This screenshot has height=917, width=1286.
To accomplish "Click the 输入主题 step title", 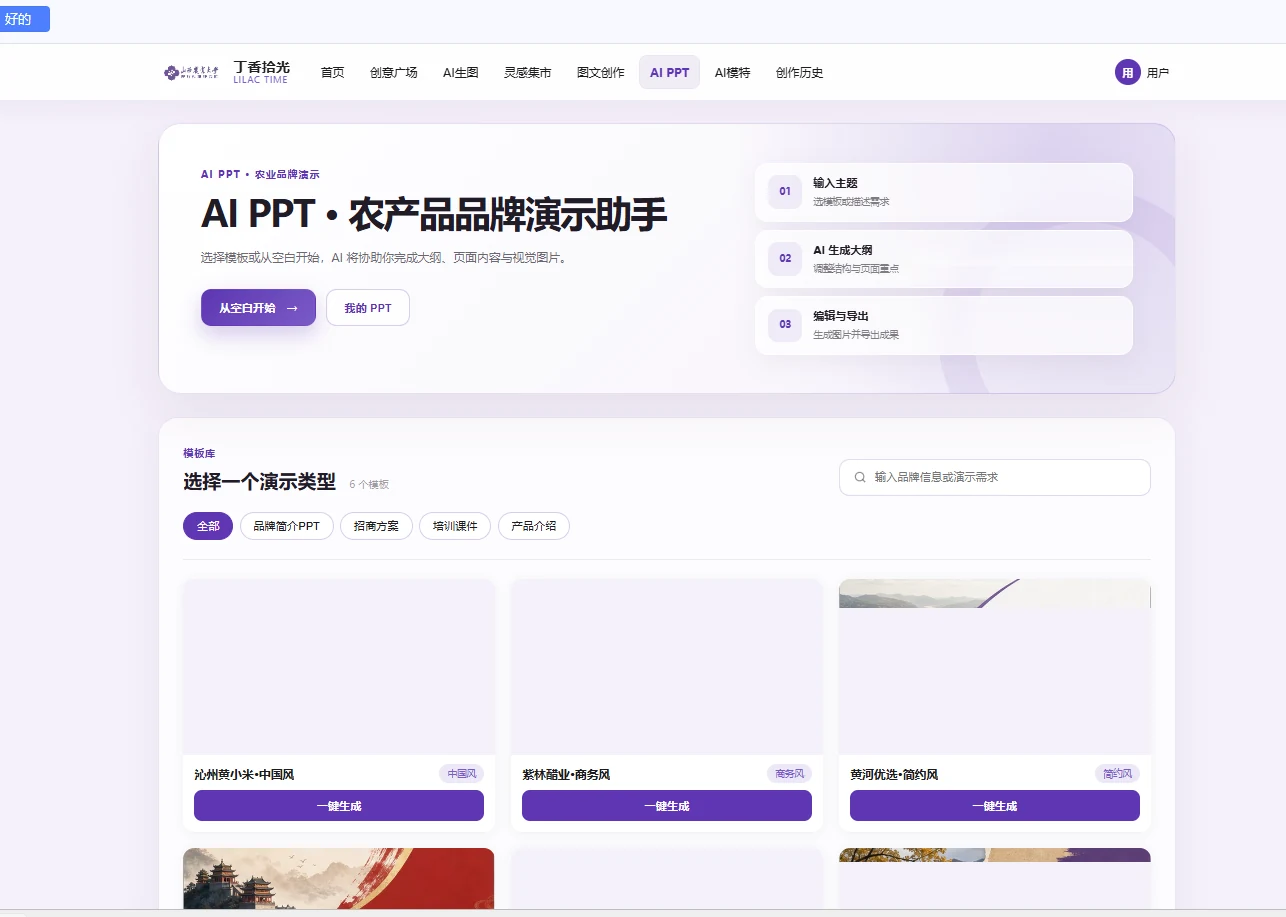I will click(x=835, y=183).
